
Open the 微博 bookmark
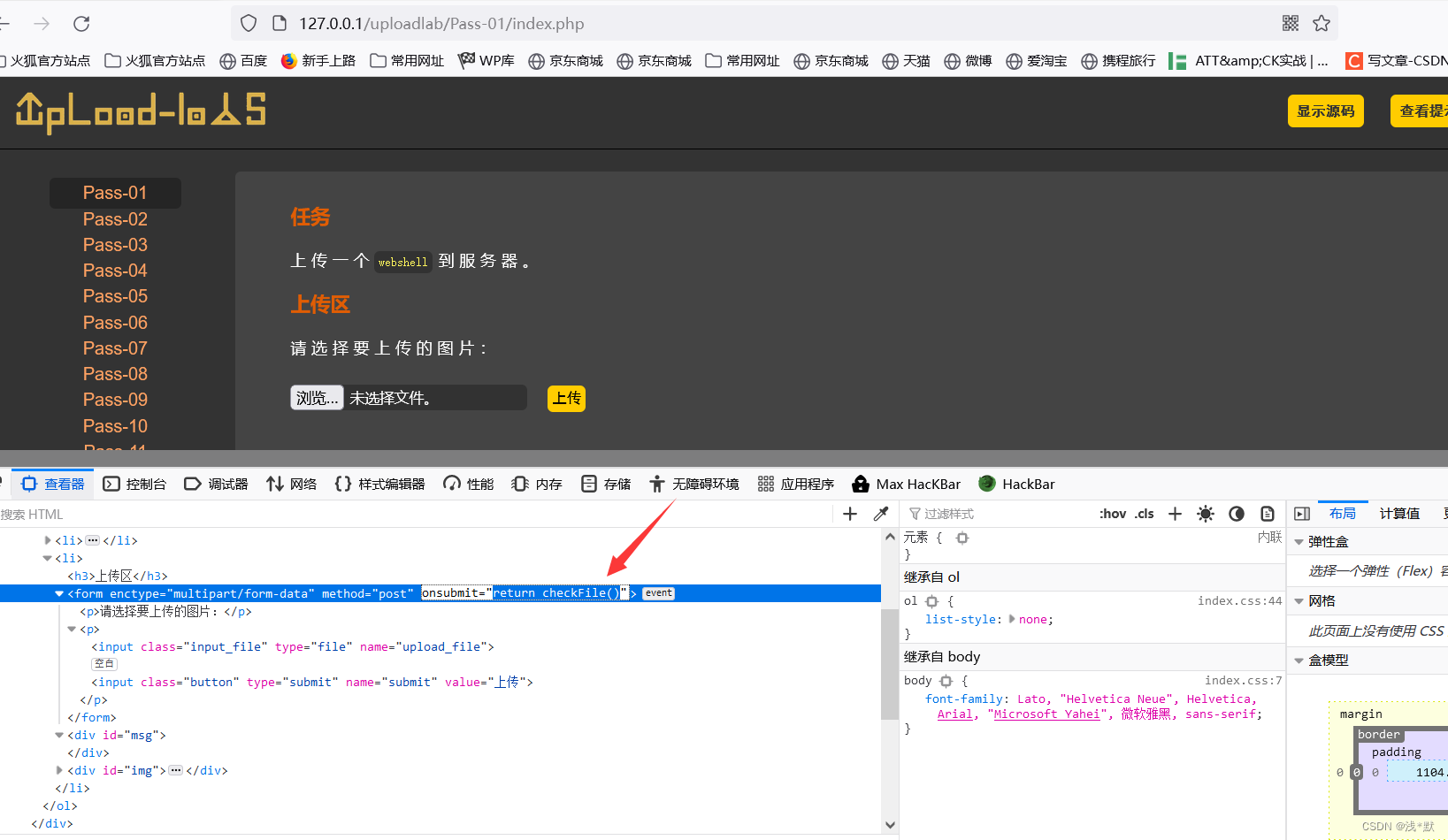click(x=968, y=61)
